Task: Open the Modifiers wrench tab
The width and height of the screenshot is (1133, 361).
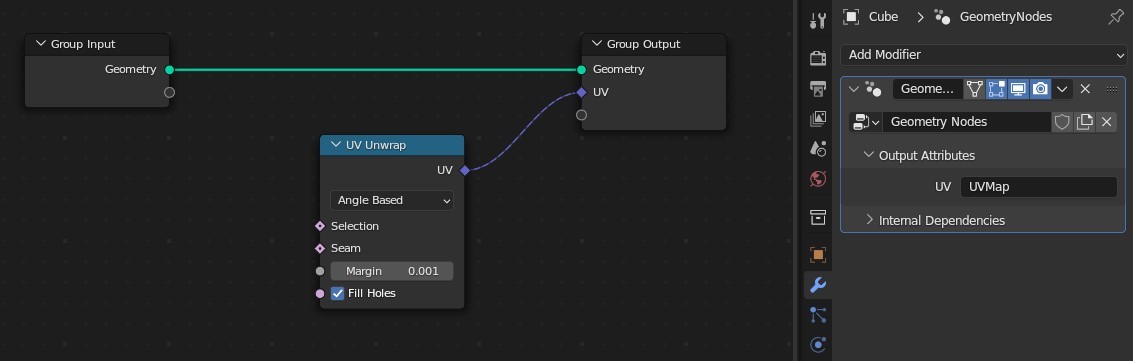Action: click(818, 284)
